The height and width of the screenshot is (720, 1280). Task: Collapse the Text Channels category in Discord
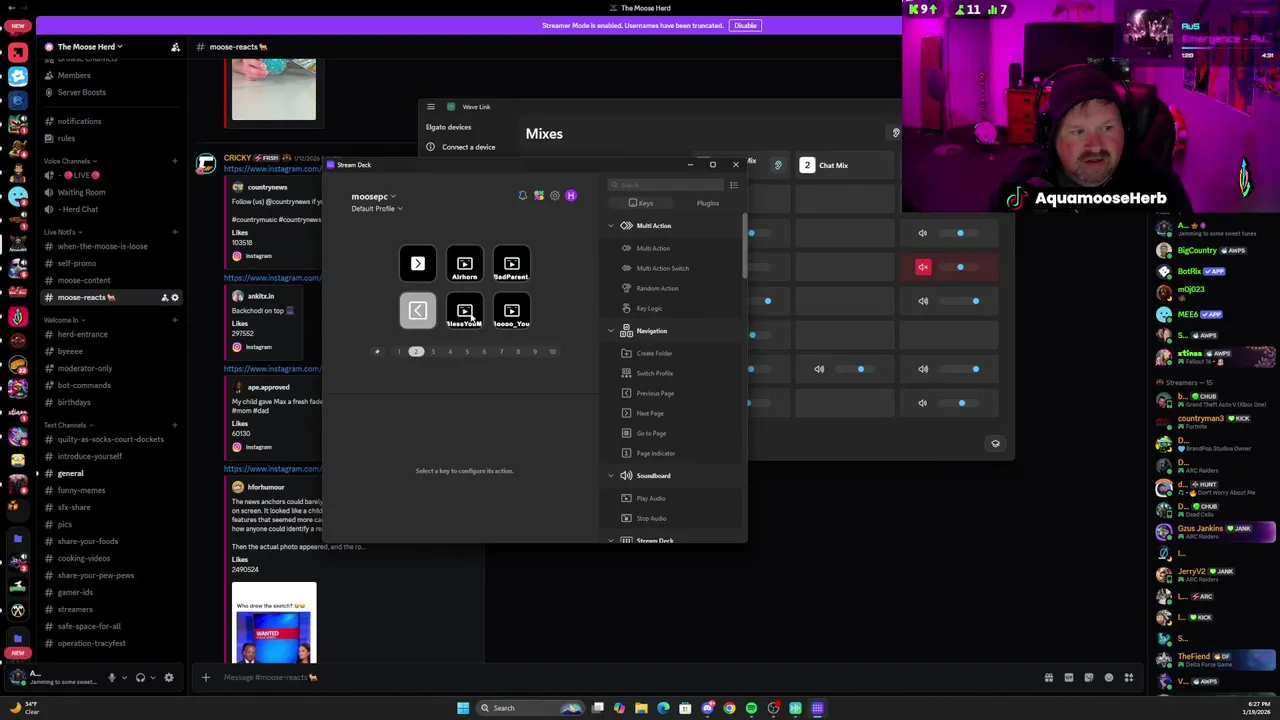click(x=68, y=425)
